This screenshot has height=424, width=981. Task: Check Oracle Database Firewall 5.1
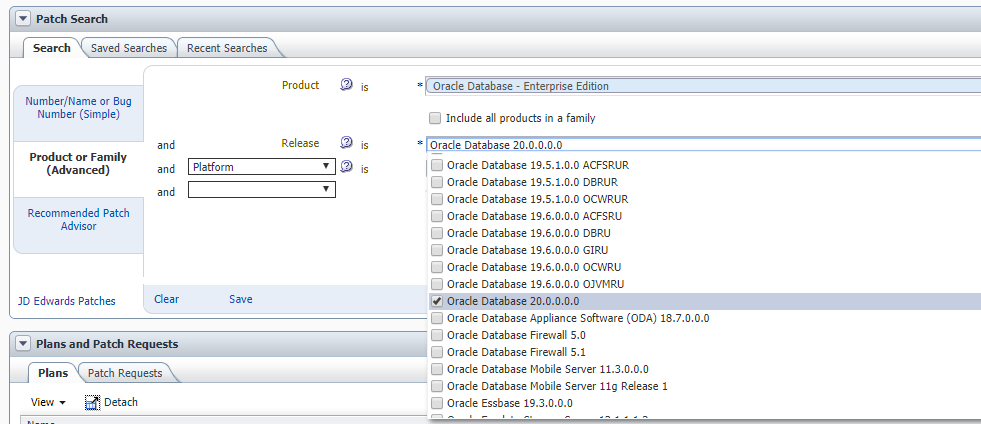(437, 352)
